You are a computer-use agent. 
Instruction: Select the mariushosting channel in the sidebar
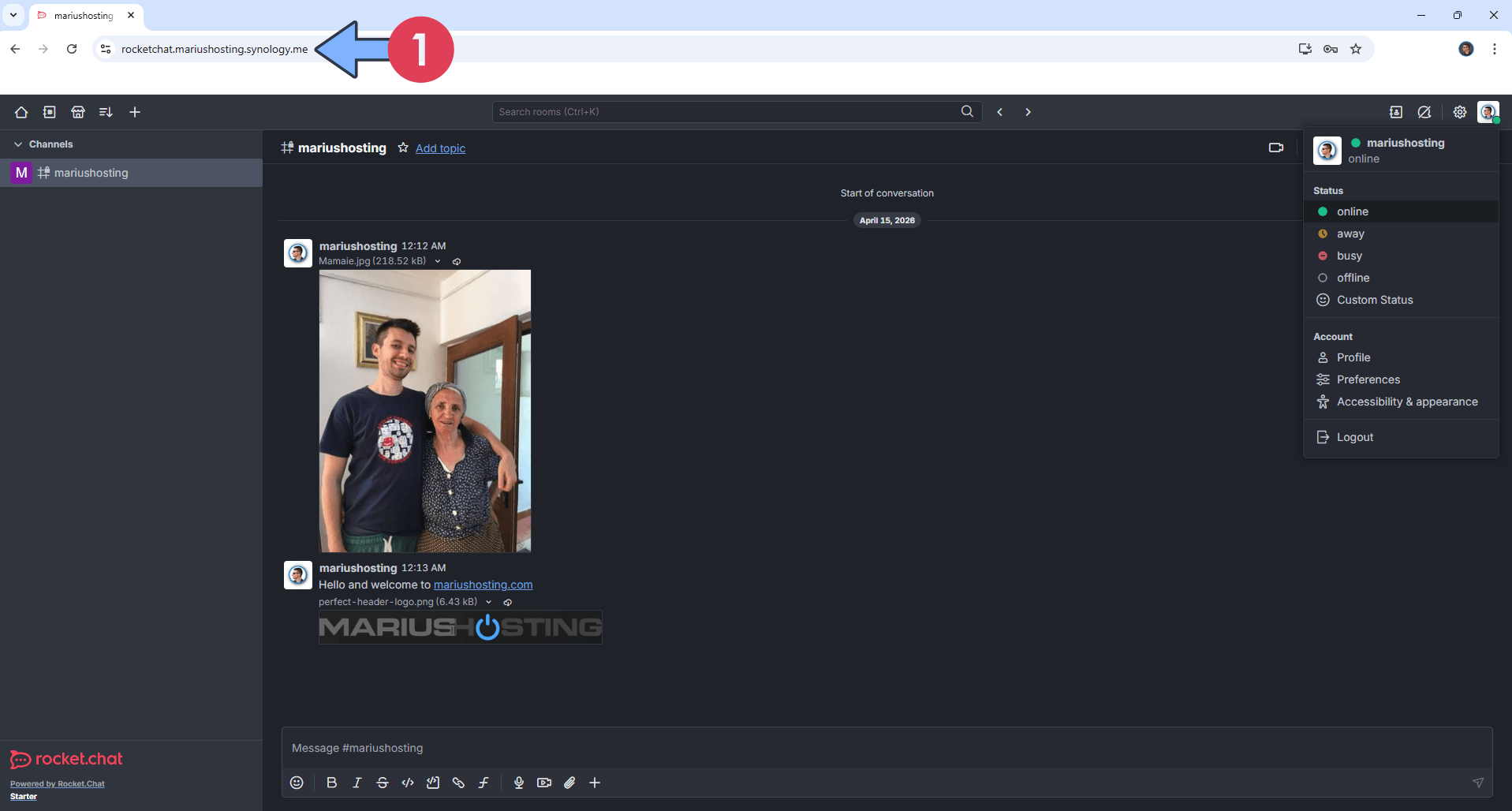131,173
